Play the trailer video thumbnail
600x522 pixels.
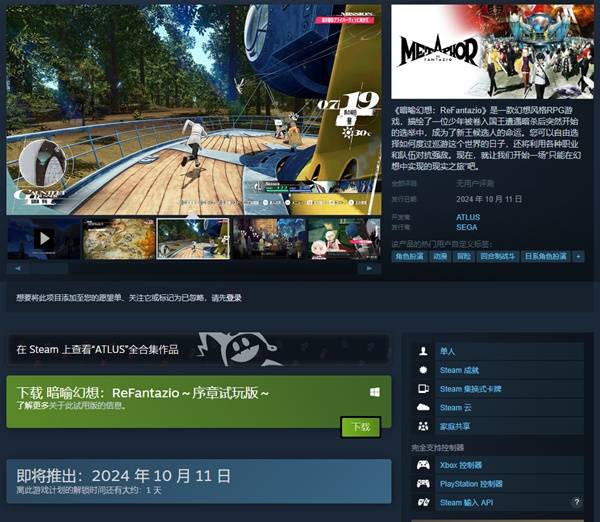point(44,238)
